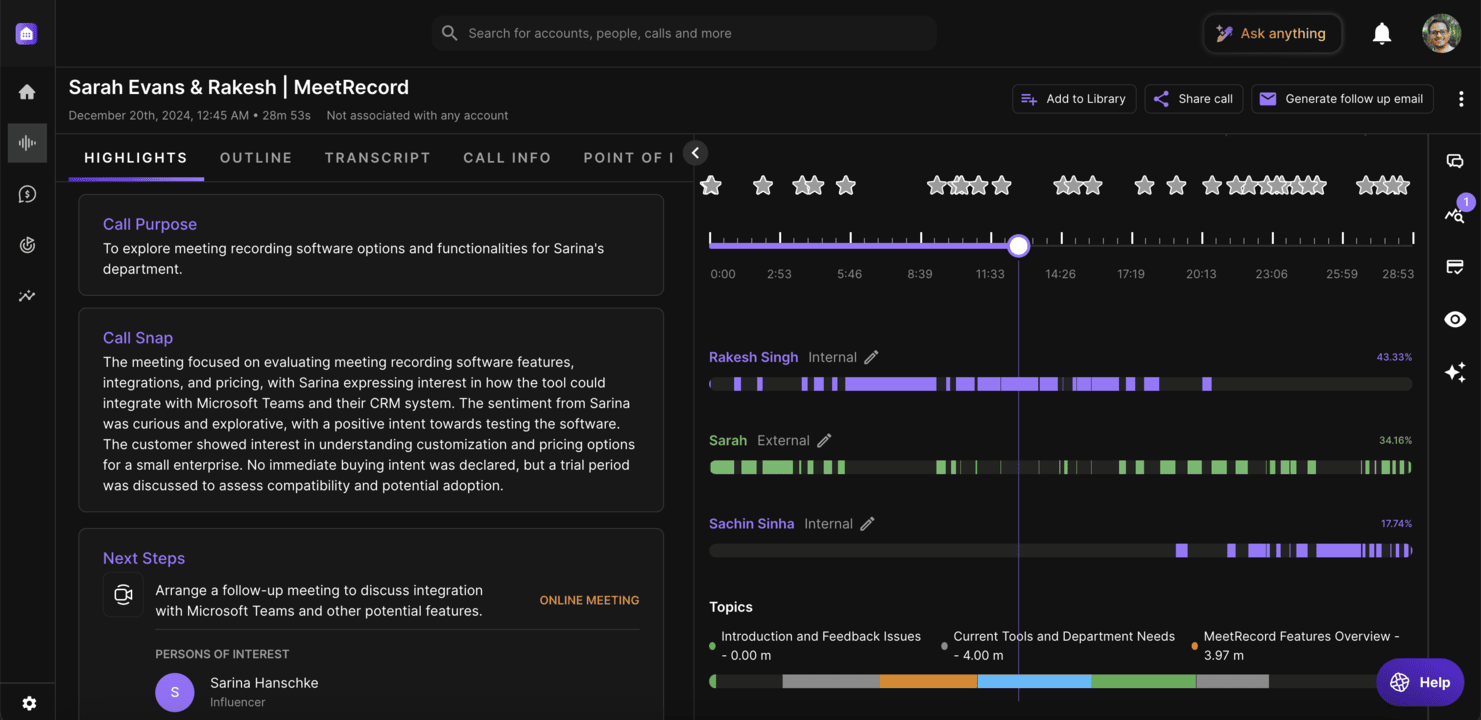Toggle the eye visibility icon in right panel
This screenshot has width=1481, height=720.
pos(1455,319)
